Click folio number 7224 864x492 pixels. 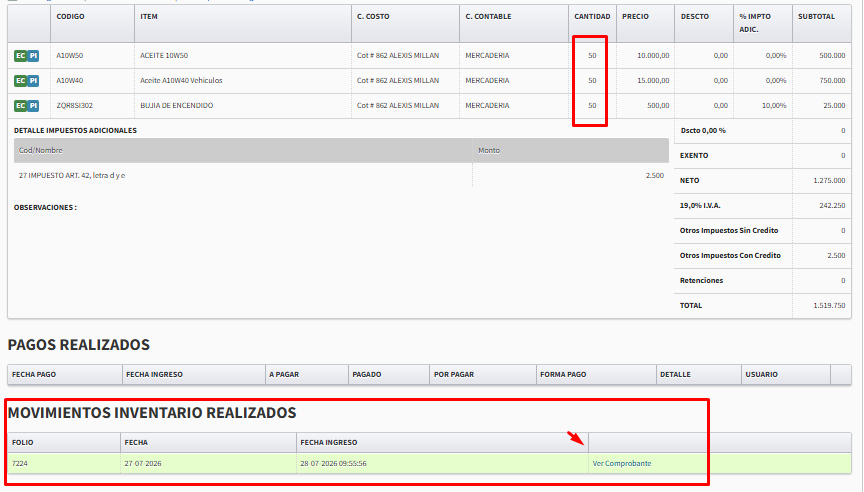click(x=20, y=463)
